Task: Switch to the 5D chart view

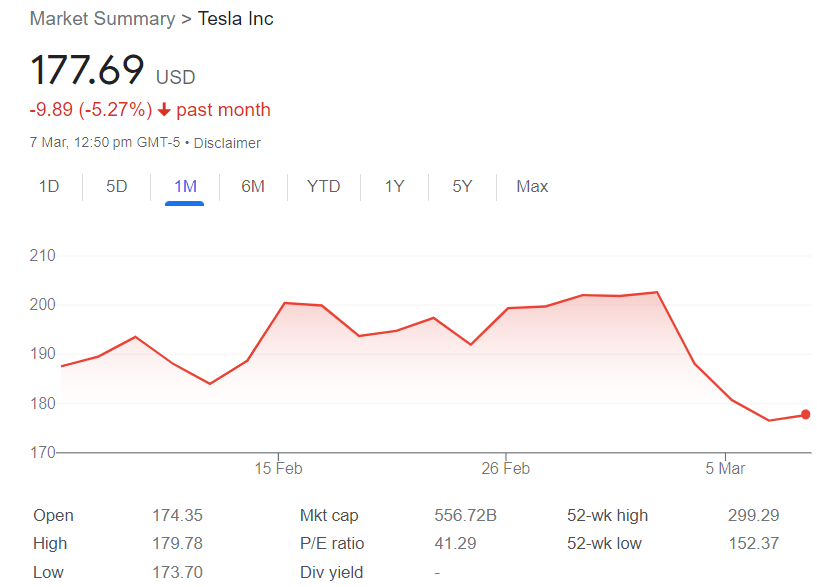Action: (x=117, y=186)
